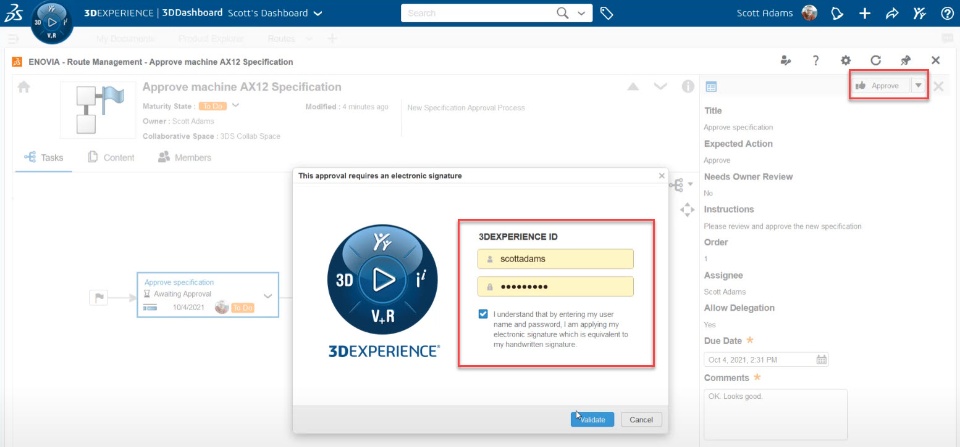Select the My Documents dashboard tab
Viewport: 960px width, 447px height.
[126, 39]
